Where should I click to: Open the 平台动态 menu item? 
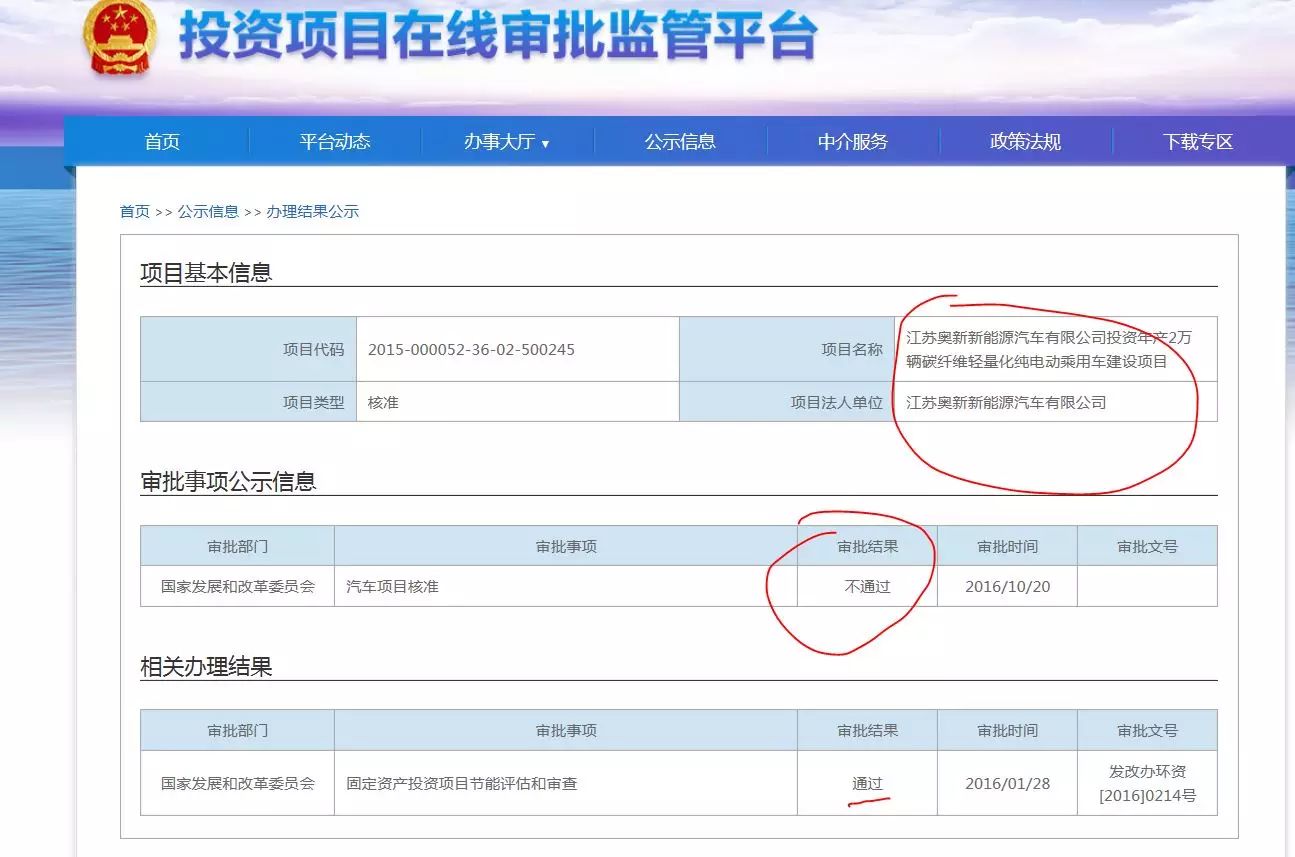(335, 142)
